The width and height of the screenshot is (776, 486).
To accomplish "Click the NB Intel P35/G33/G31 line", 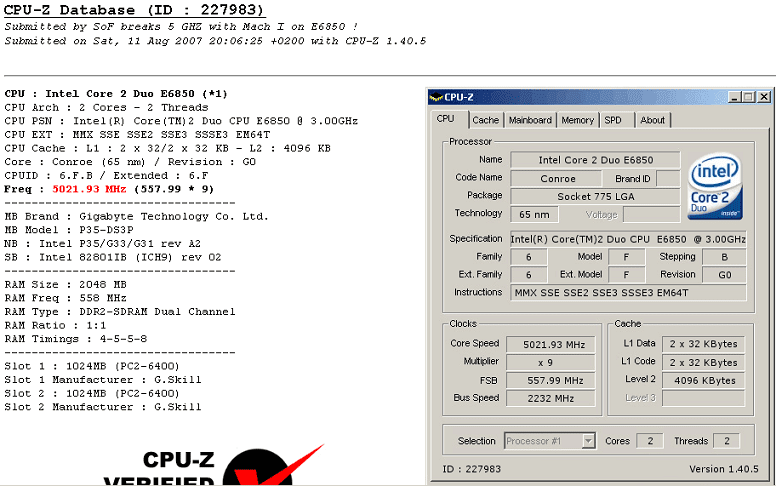I will click(102, 243).
